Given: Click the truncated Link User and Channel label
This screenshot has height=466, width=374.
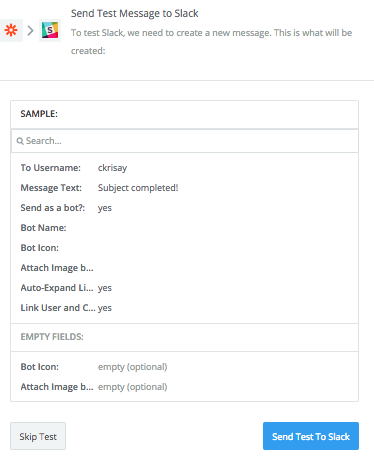Looking at the screenshot, I should point(58,308).
